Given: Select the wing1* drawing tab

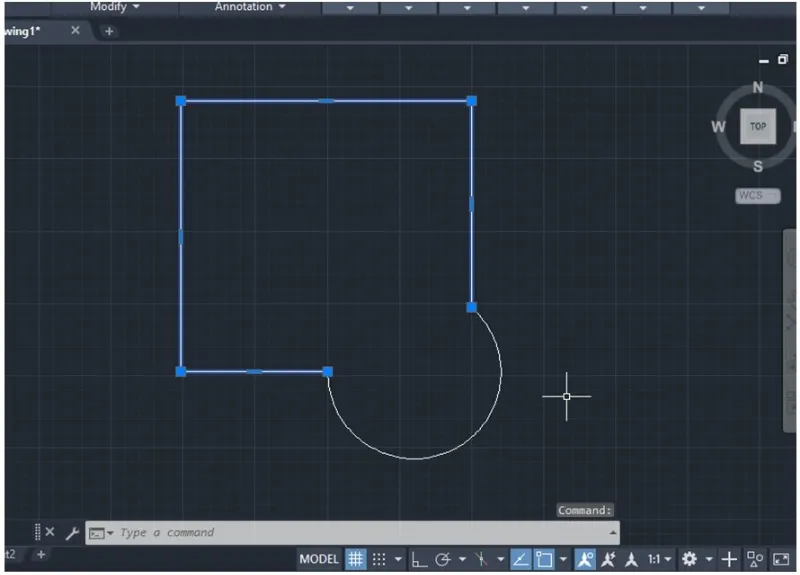Looking at the screenshot, I should tap(22, 31).
